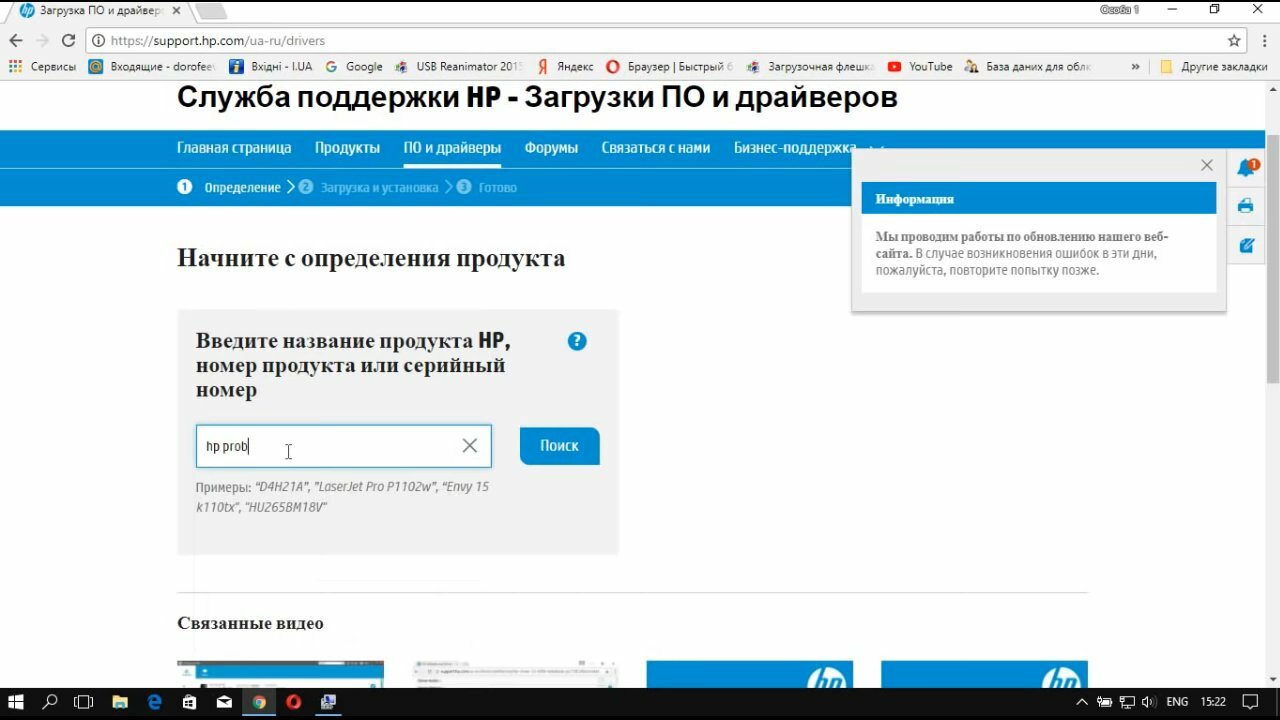Go to Главная страница nav item
1280x720 pixels.
click(x=234, y=148)
